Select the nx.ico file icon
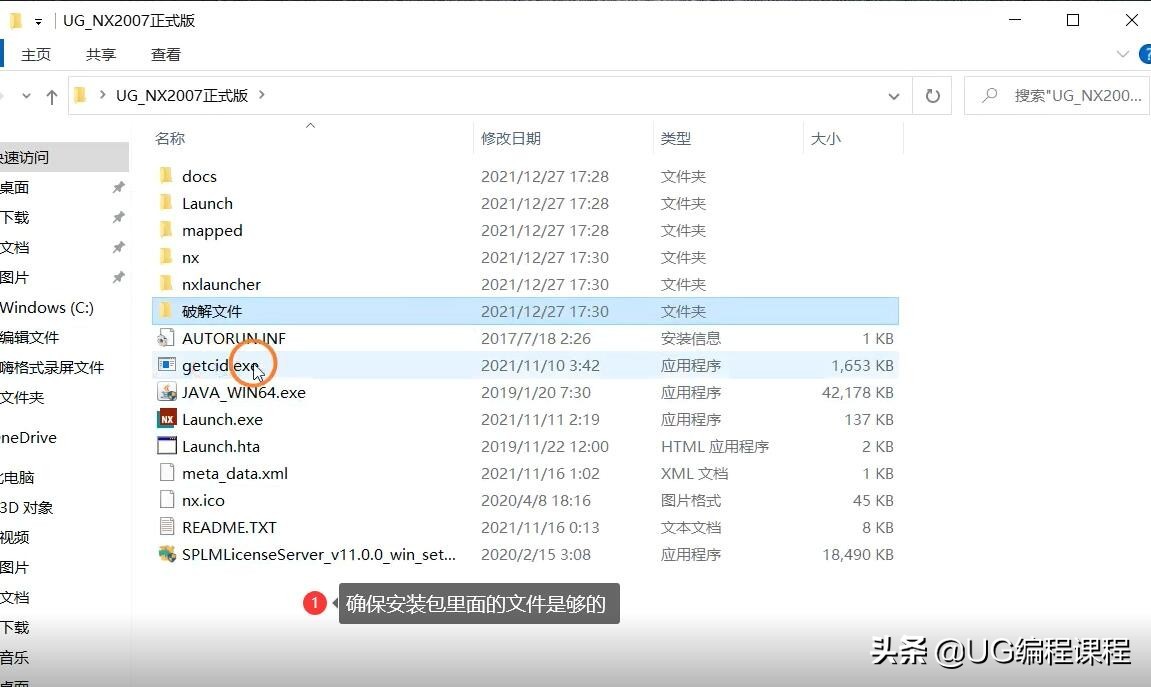 click(167, 501)
